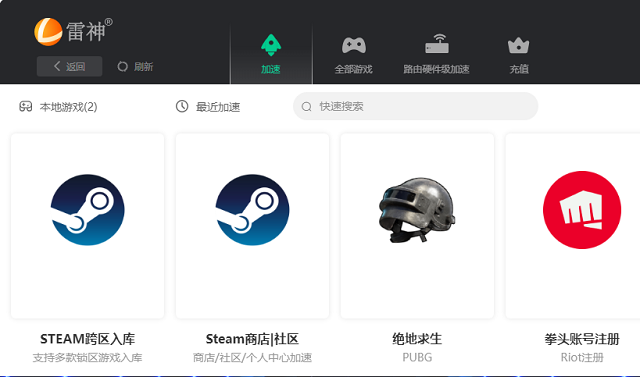The height and width of the screenshot is (377, 640).
Task: Show 最近加速 list
Action: click(208, 106)
